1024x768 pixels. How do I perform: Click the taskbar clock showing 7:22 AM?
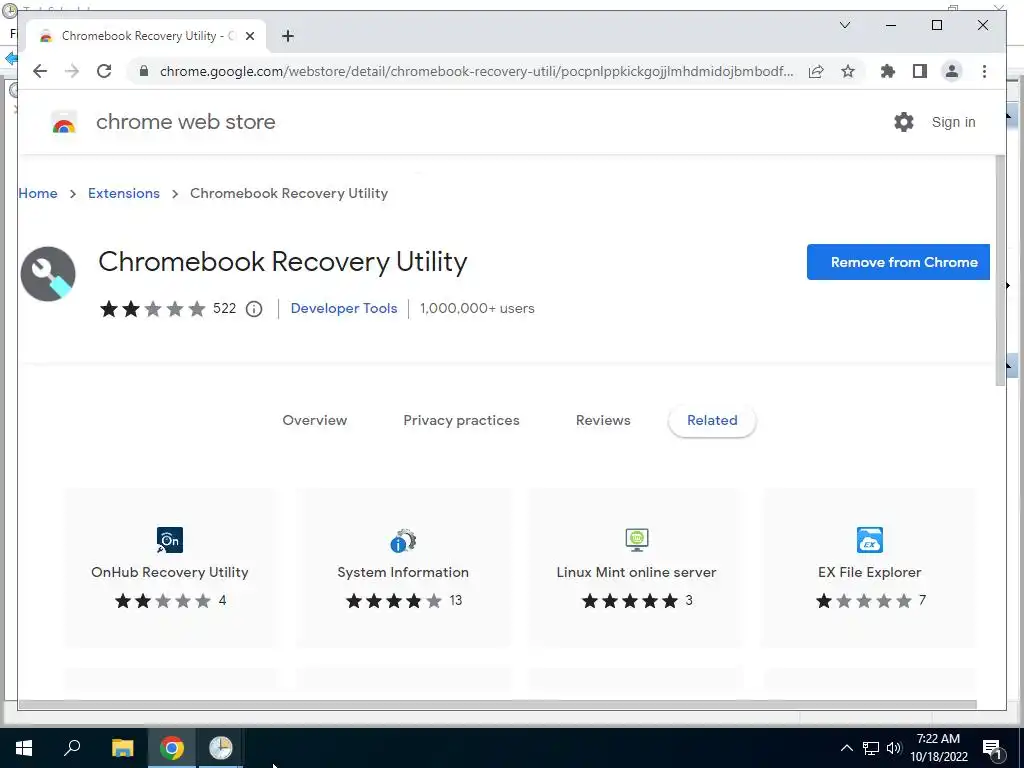coord(938,748)
